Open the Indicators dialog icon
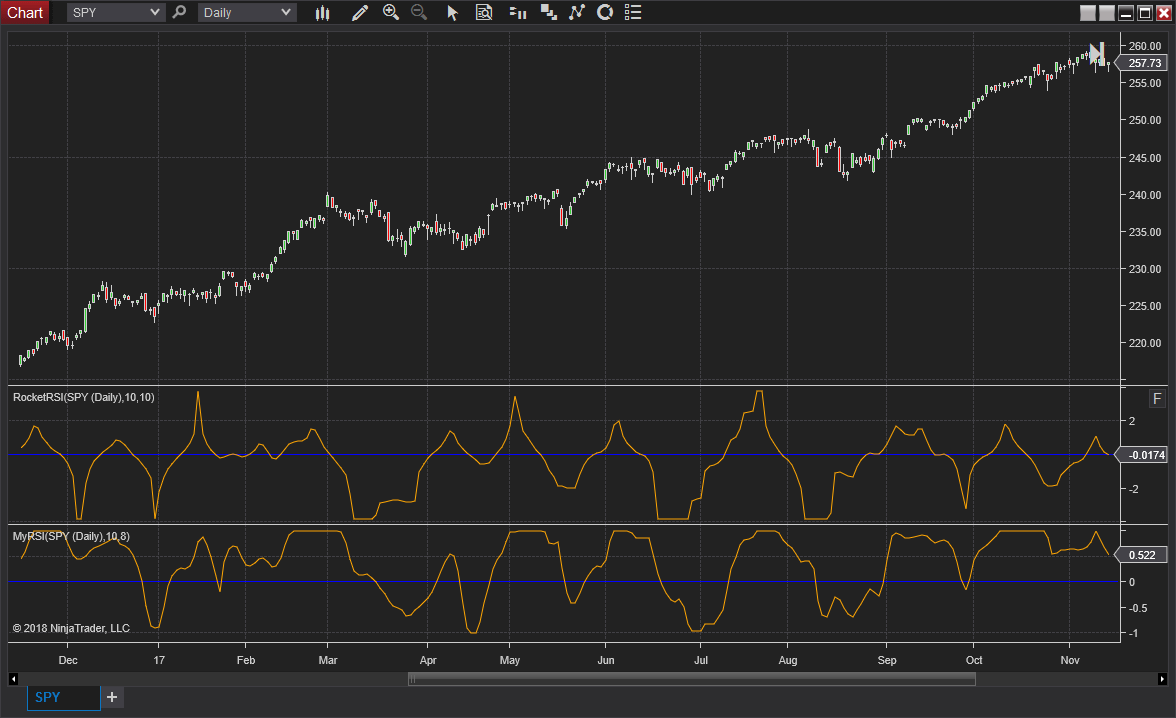This screenshot has width=1176, height=718. point(577,13)
